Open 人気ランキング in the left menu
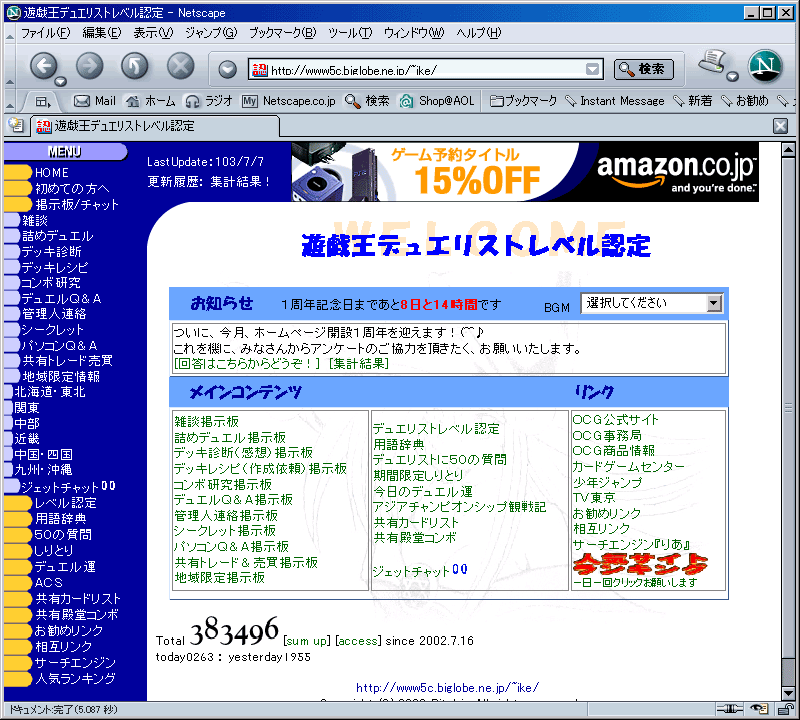Viewport: 800px width, 720px height. tap(74, 678)
